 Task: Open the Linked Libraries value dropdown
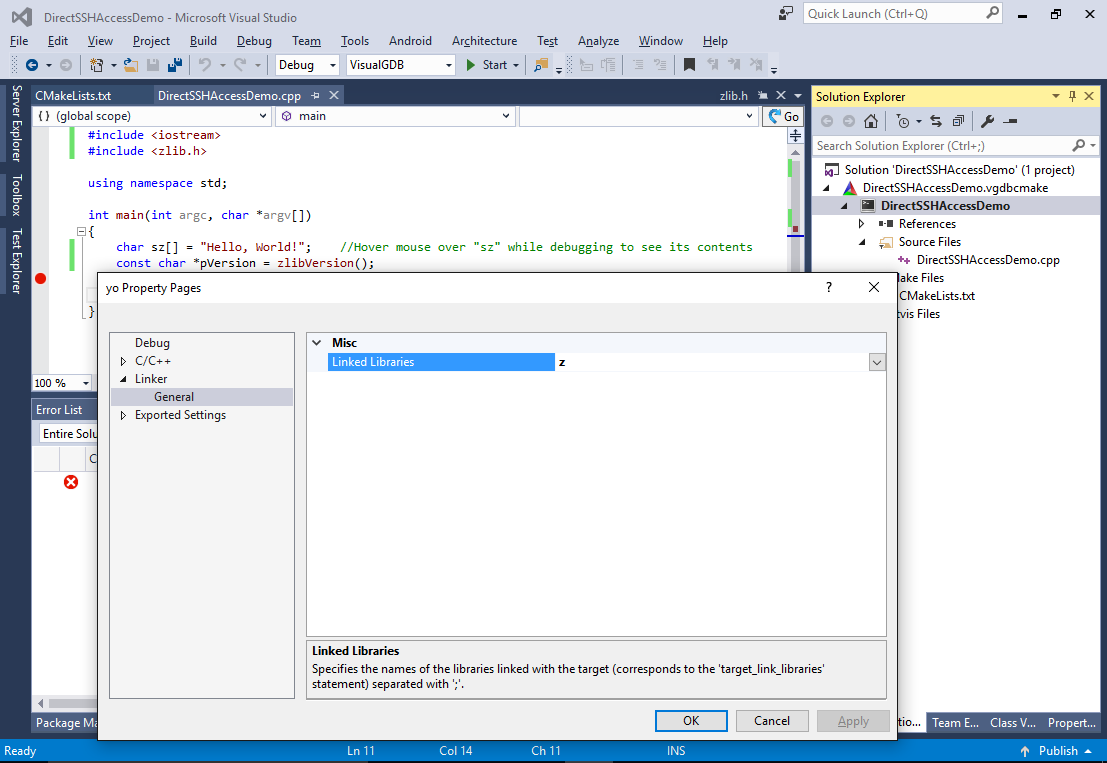(877, 362)
